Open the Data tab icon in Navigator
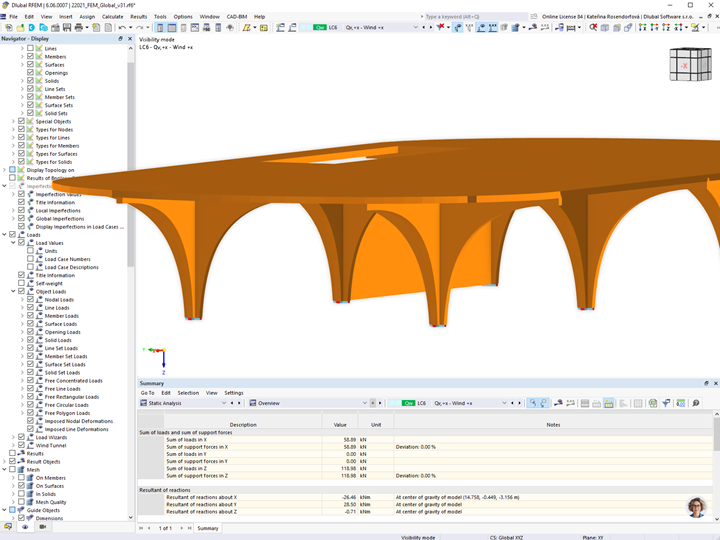This screenshot has width=720, height=540. [9, 527]
